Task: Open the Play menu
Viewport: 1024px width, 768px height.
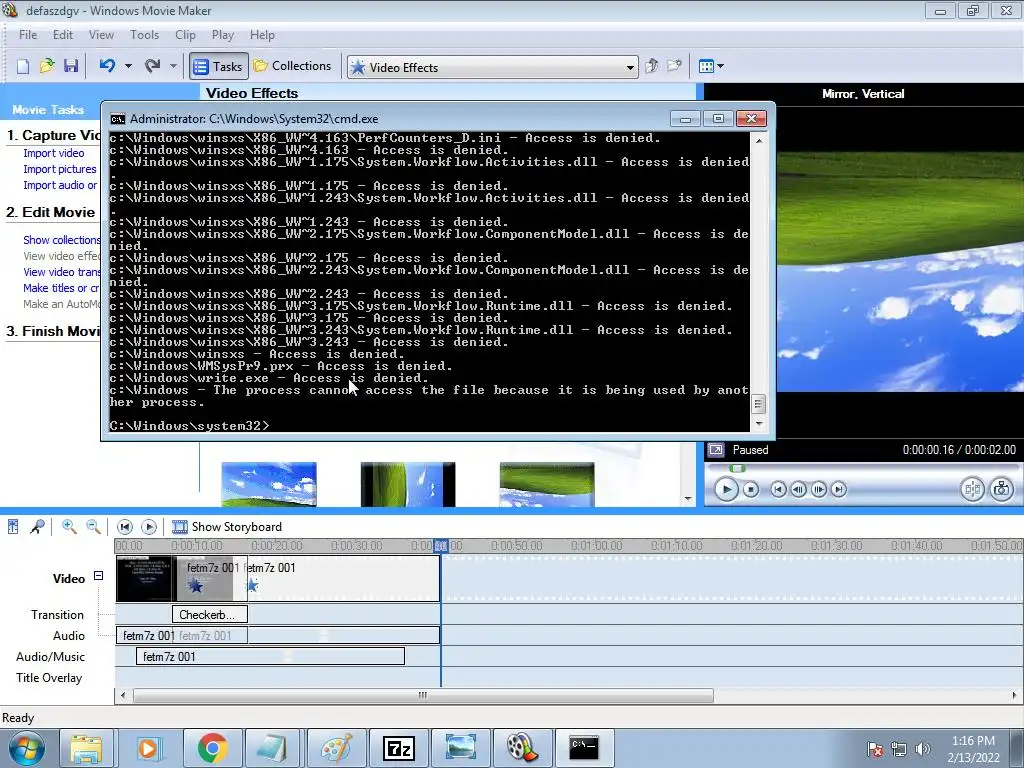Action: point(223,35)
